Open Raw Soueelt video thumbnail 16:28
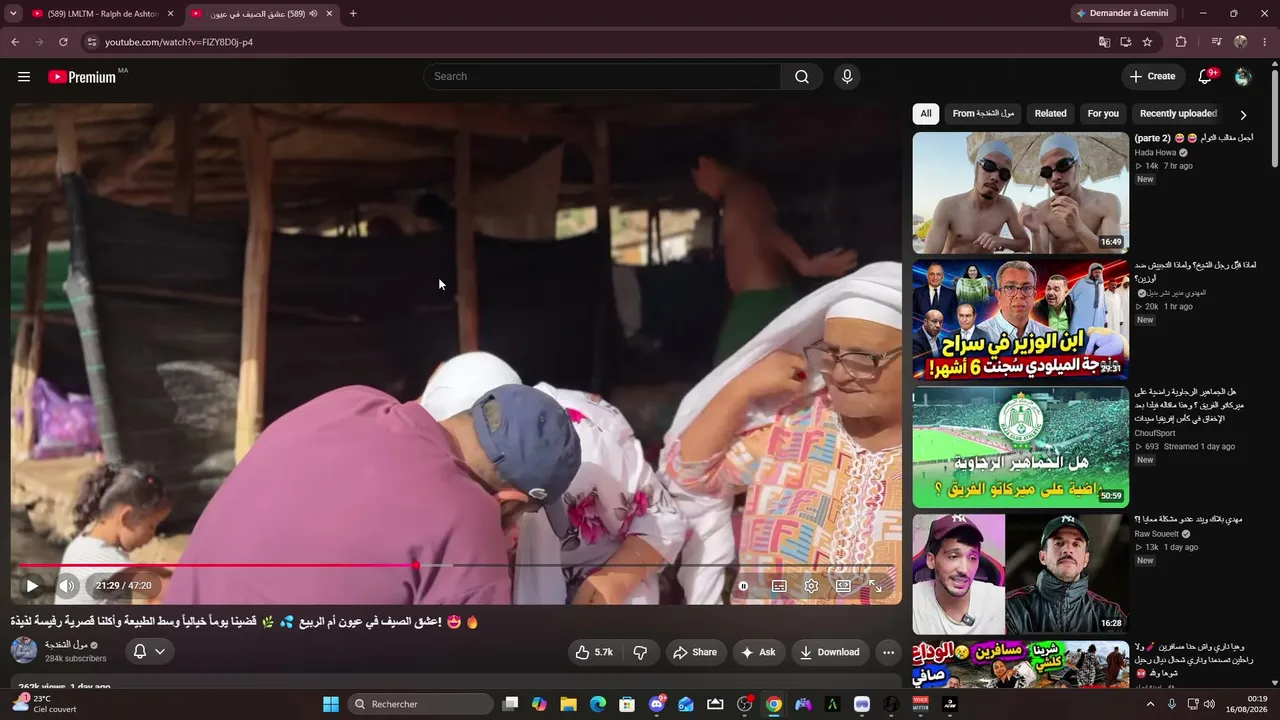Screen dimensions: 1280x720 pos(1021,574)
